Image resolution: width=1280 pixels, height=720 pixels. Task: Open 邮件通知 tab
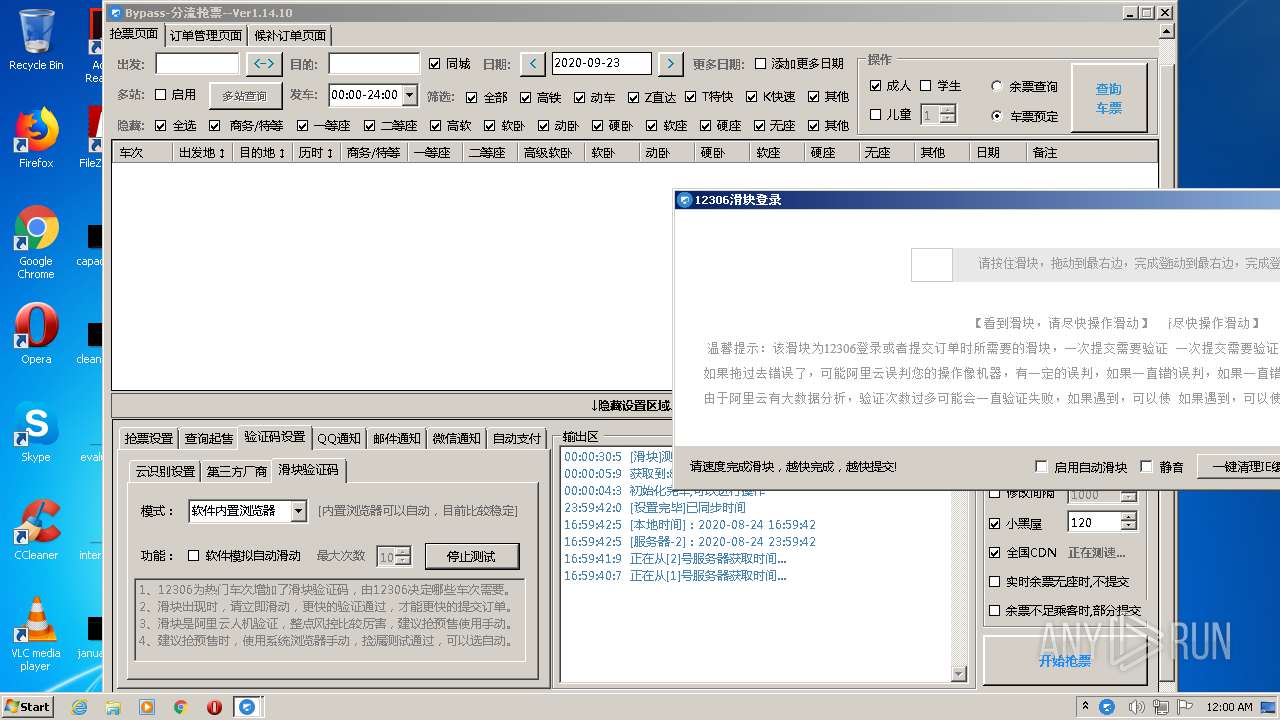pyautogui.click(x=397, y=439)
